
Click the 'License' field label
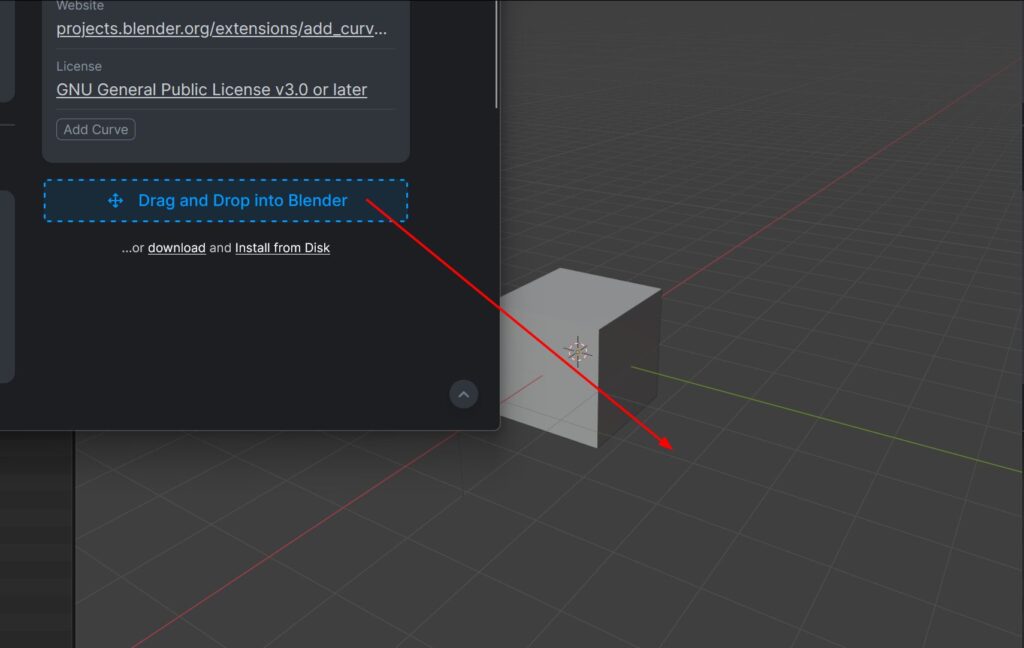[x=79, y=66]
